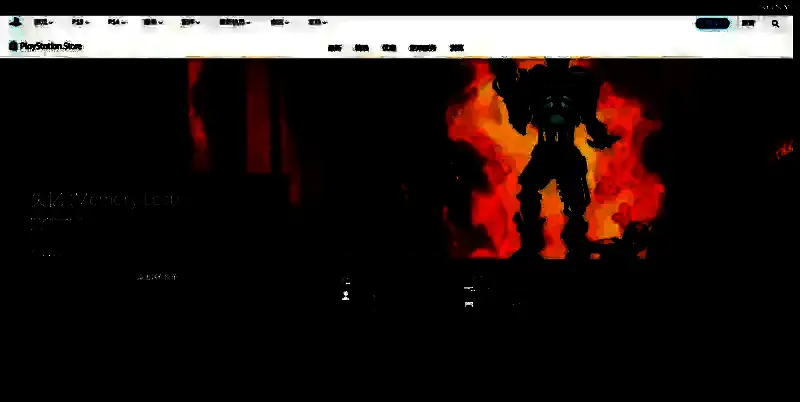Expand the PS4 dropdown menu
This screenshot has width=800, height=402.
click(116, 22)
